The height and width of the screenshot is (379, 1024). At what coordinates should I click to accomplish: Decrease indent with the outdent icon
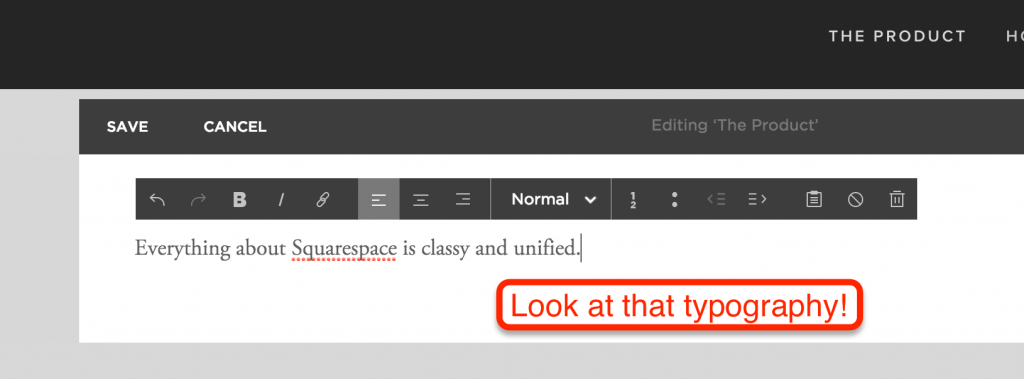pyautogui.click(x=716, y=199)
